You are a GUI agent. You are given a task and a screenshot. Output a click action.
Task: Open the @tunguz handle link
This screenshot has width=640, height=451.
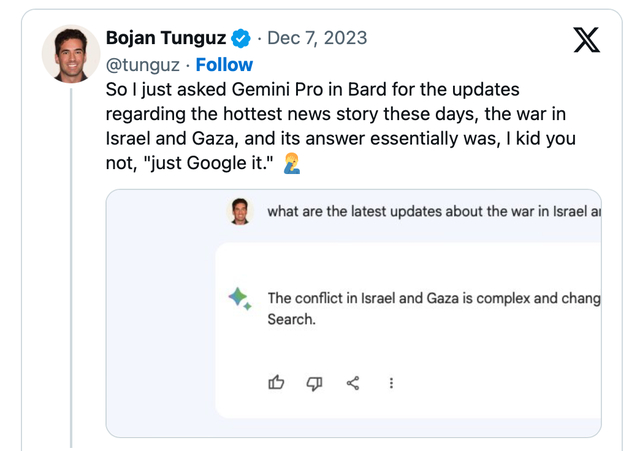(143, 65)
